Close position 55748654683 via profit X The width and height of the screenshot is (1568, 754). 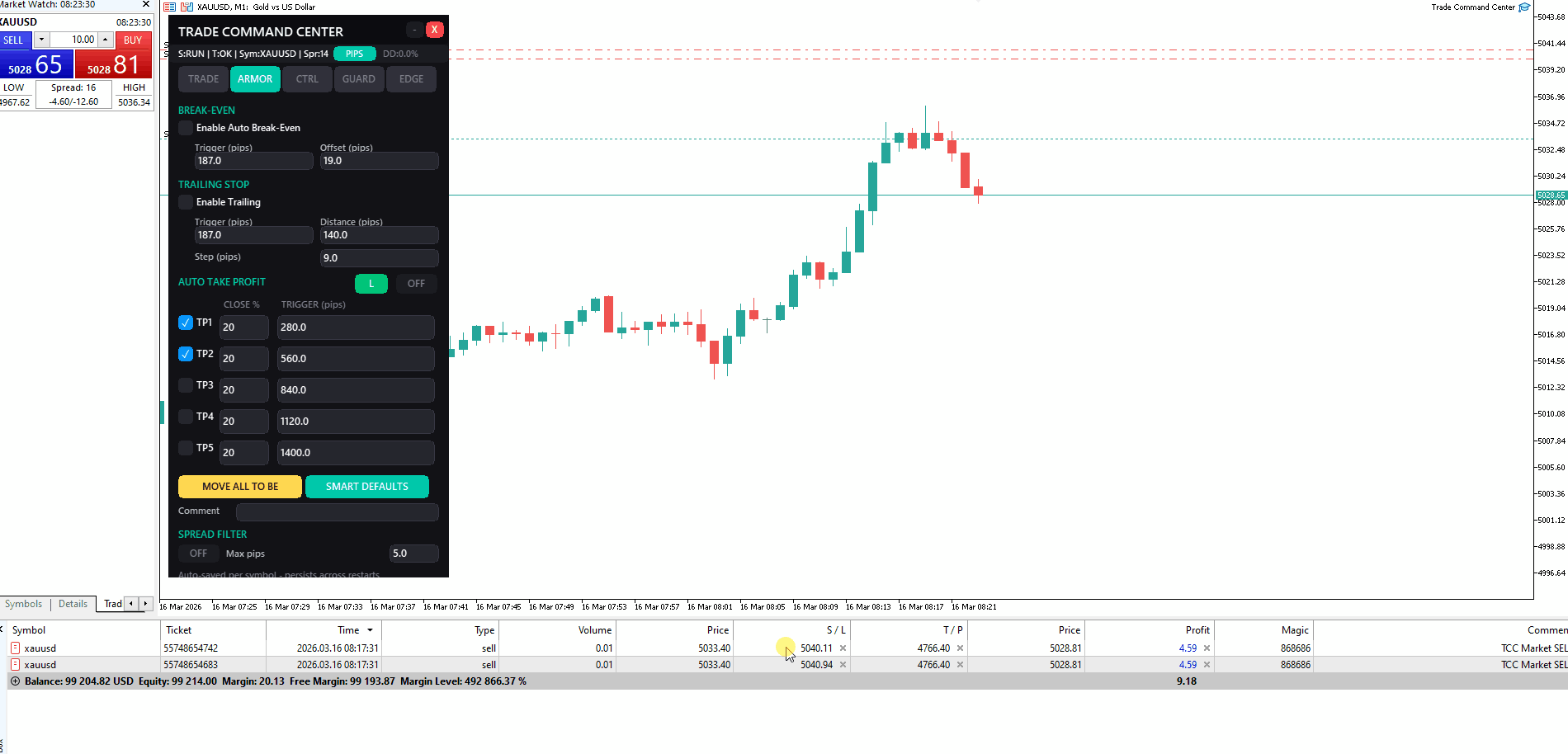coord(1207,665)
